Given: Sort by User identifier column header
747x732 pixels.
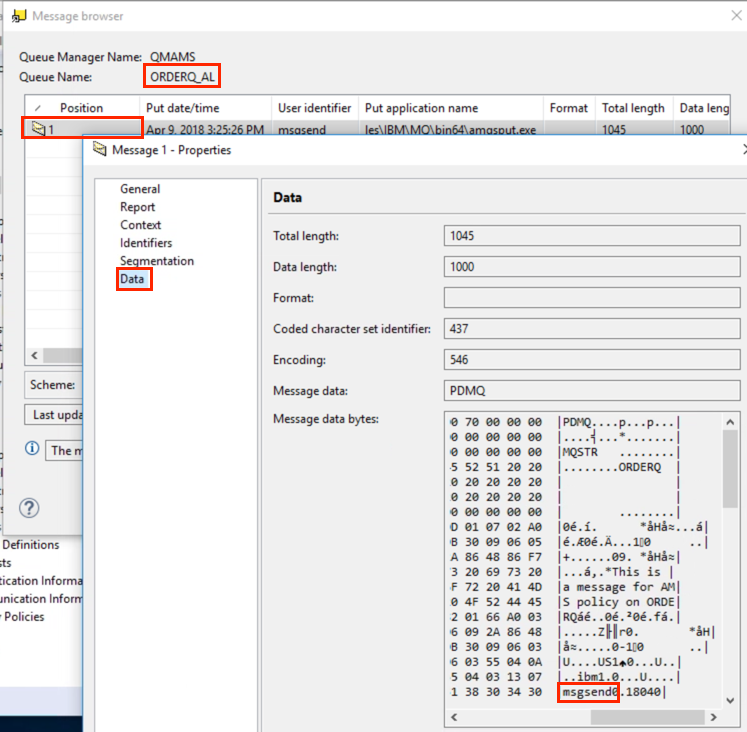Looking at the screenshot, I should (x=314, y=108).
